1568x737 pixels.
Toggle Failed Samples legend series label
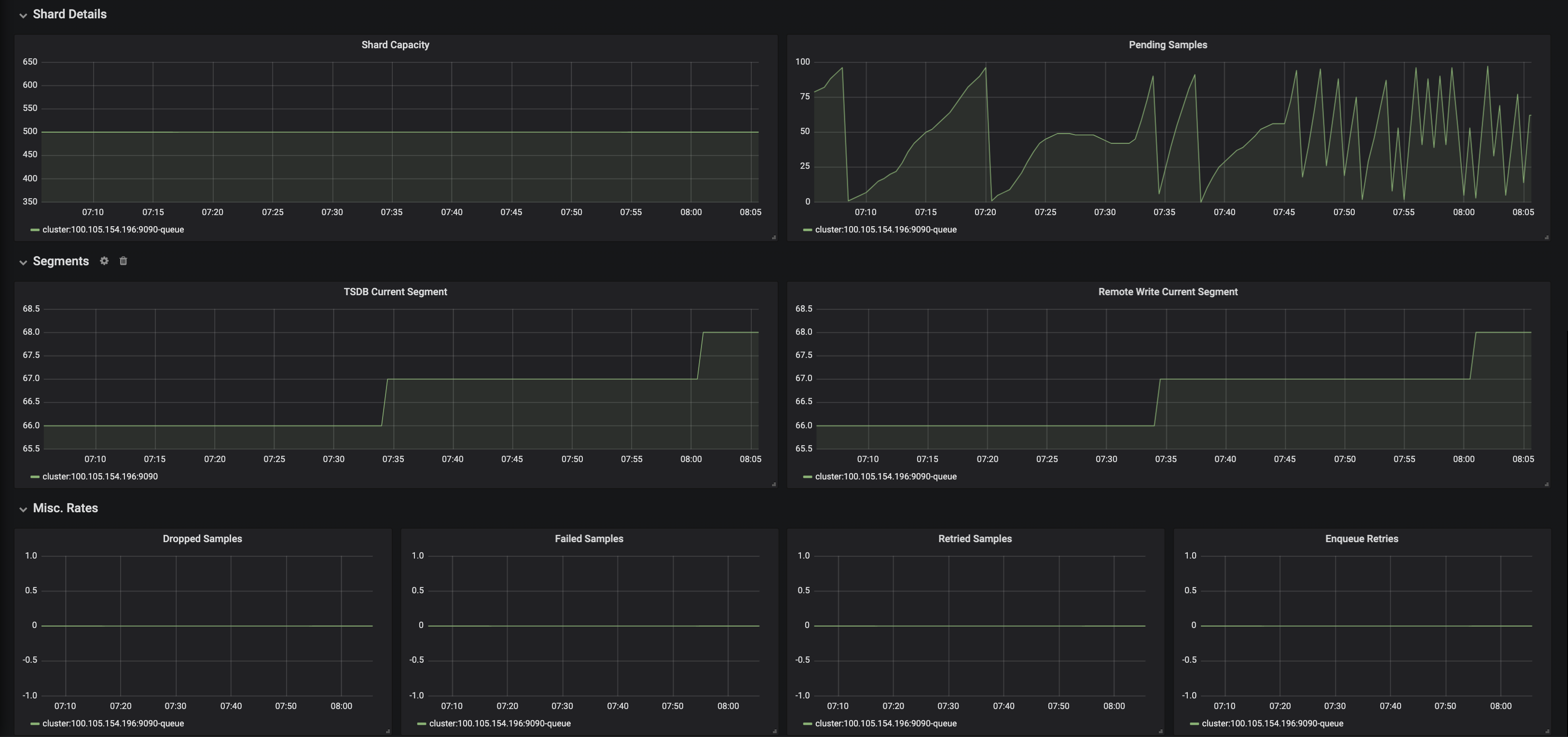500,723
